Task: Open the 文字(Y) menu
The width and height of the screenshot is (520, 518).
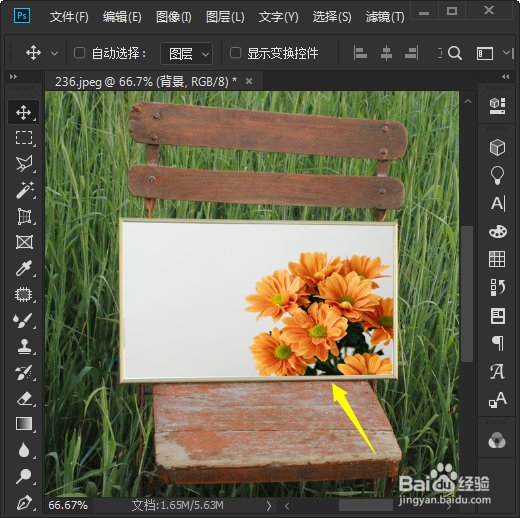Action: coord(279,17)
